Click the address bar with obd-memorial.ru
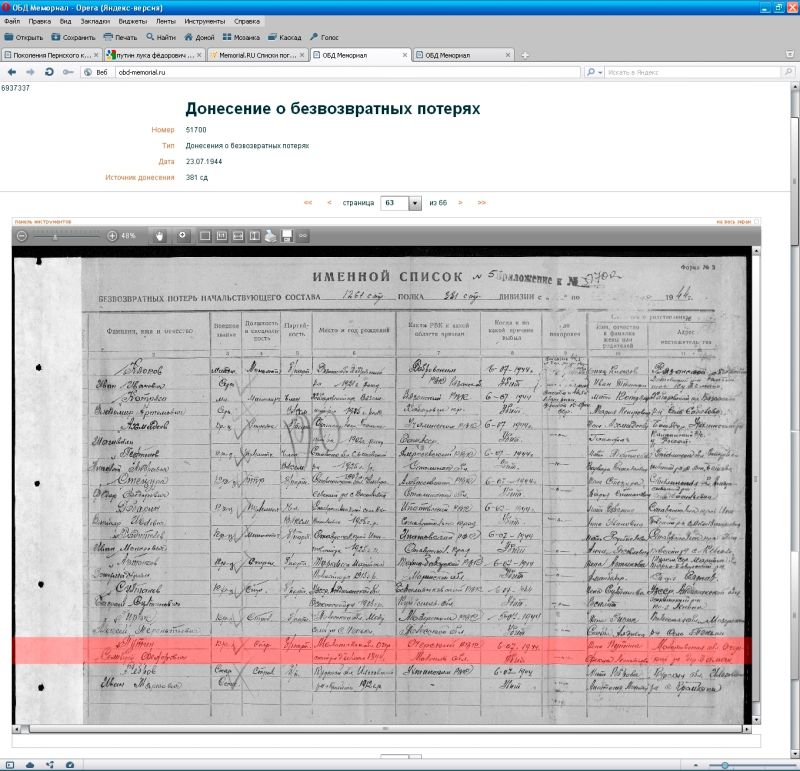 point(340,72)
